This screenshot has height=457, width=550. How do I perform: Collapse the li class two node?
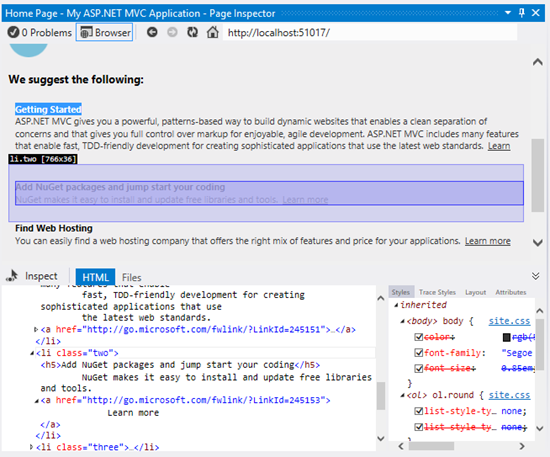[32, 353]
